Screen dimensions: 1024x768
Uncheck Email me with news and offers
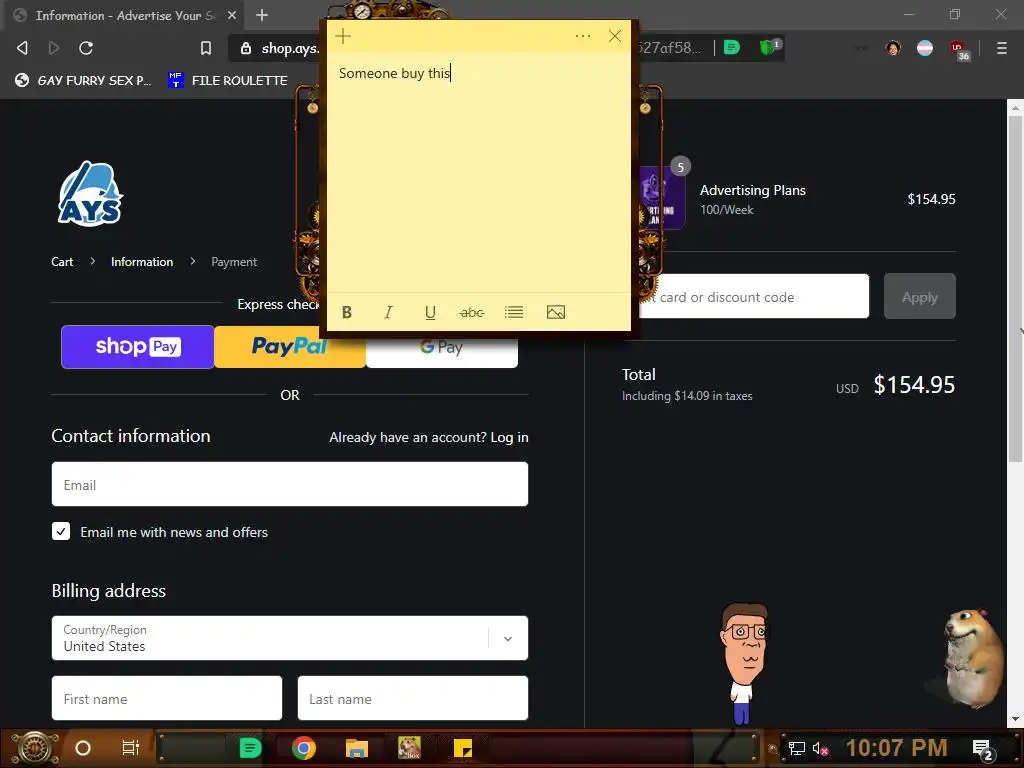click(x=61, y=531)
